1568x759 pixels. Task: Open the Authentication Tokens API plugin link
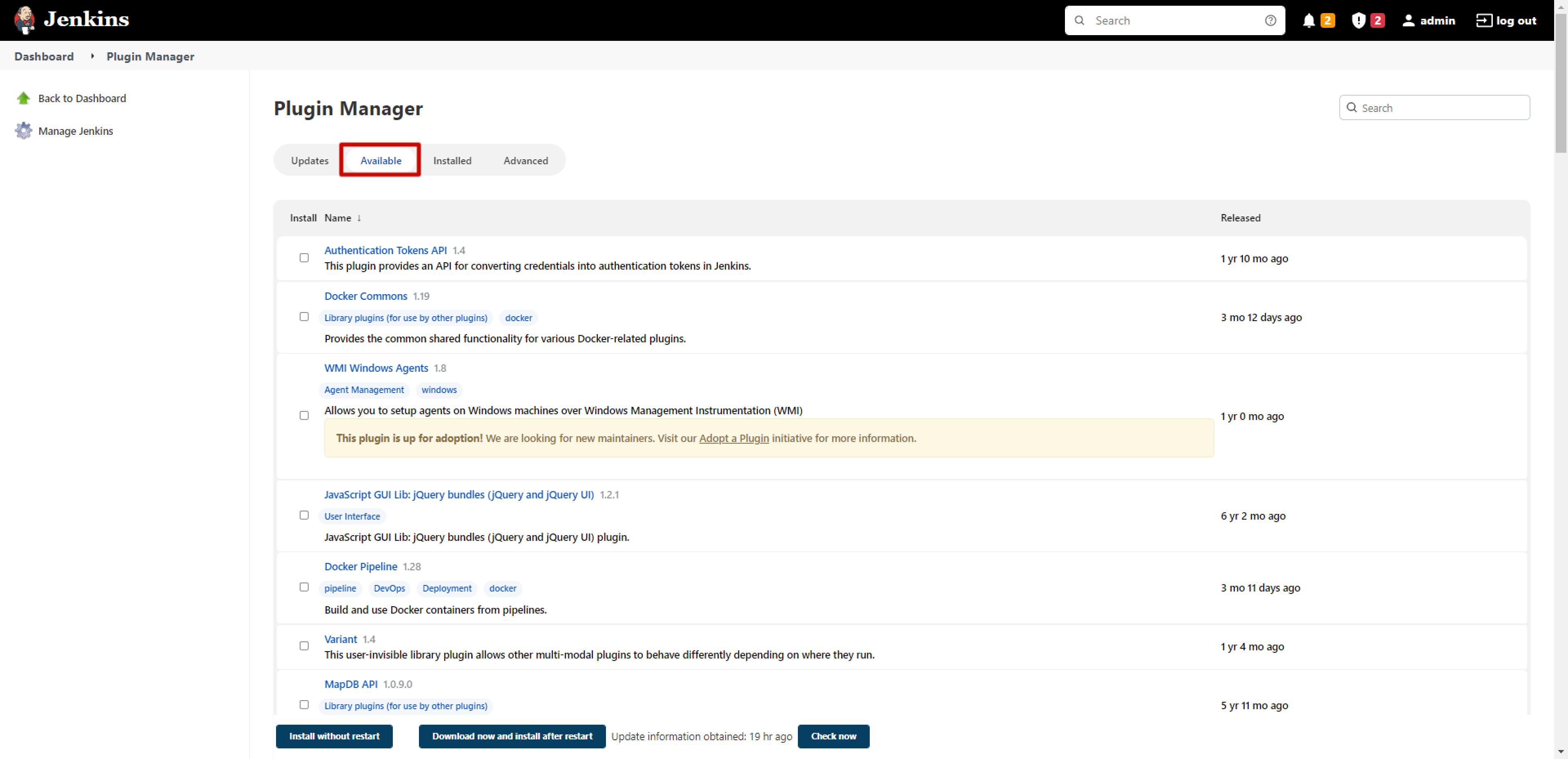click(x=385, y=250)
